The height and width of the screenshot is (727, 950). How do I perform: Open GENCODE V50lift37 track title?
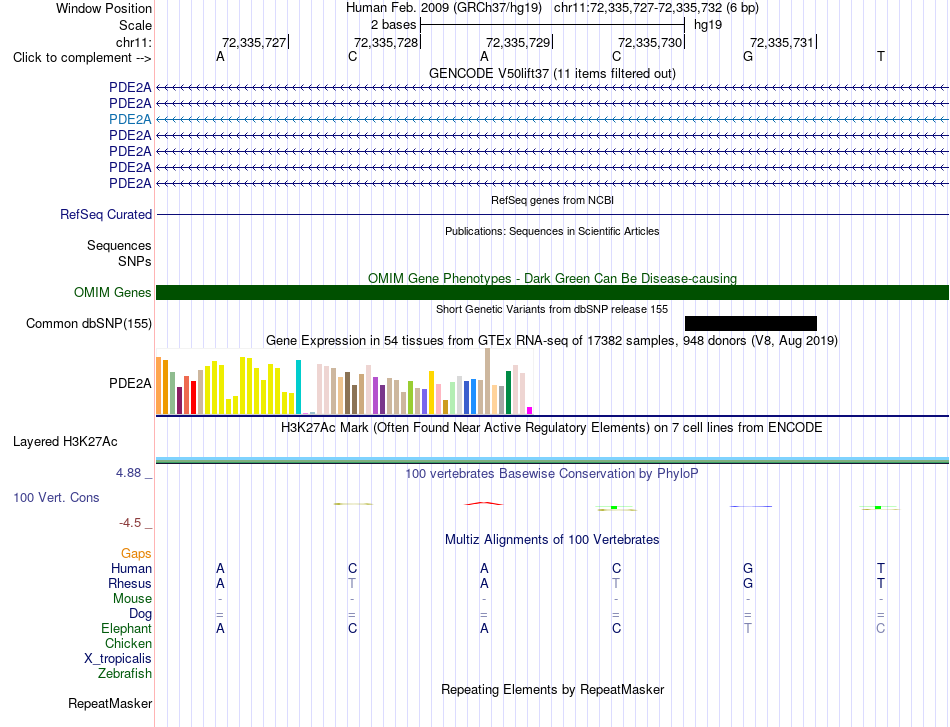[552, 73]
